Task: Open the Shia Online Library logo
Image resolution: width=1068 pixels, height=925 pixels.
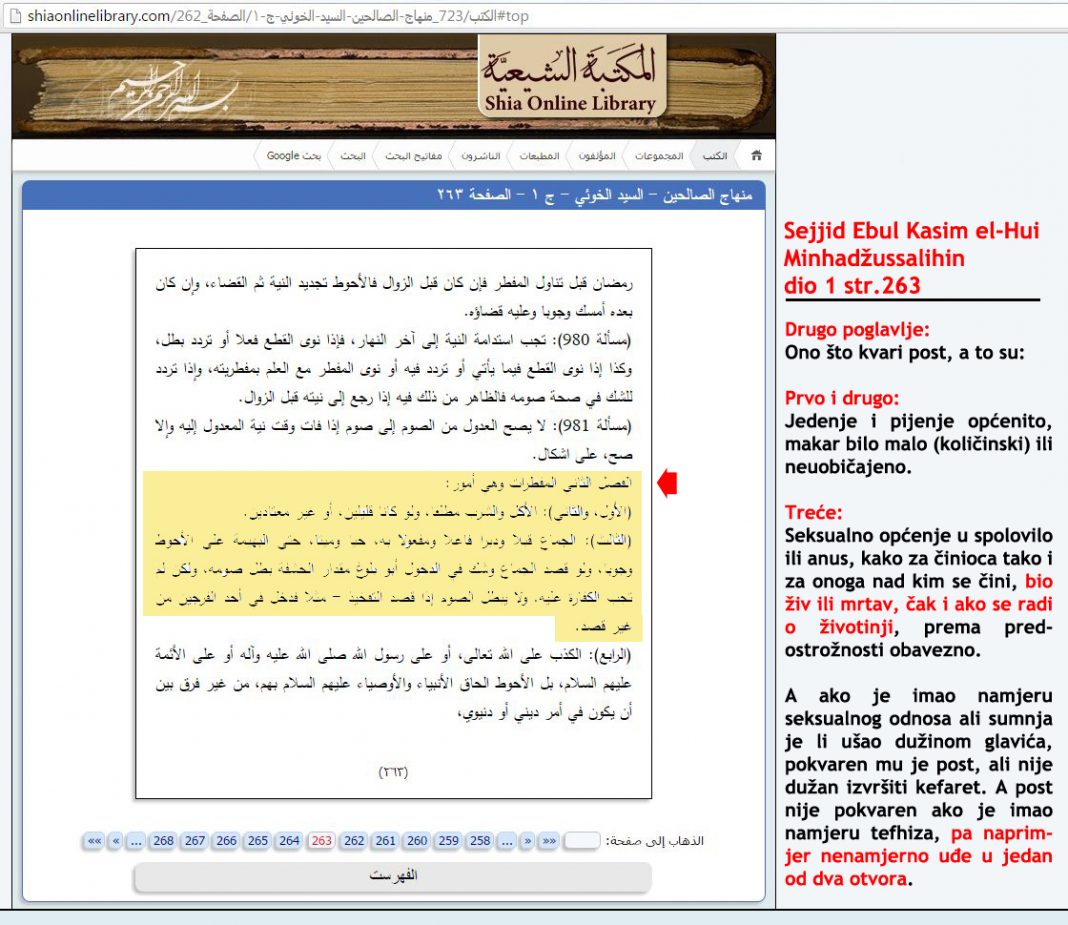Action: [x=571, y=78]
